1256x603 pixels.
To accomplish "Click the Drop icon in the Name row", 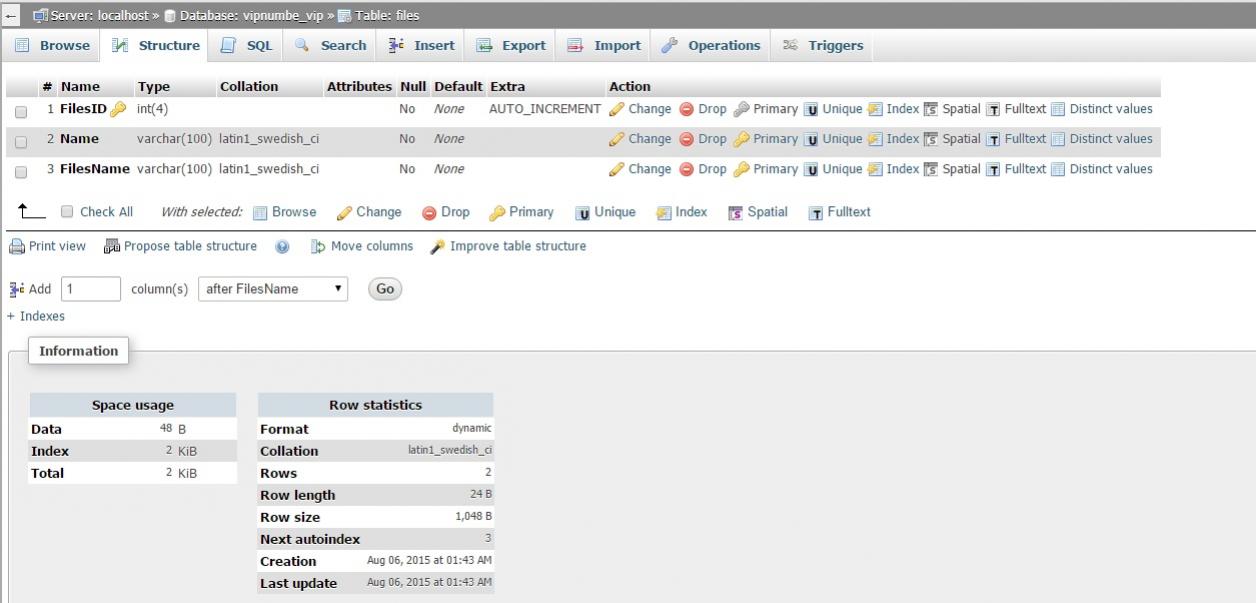I will point(686,139).
